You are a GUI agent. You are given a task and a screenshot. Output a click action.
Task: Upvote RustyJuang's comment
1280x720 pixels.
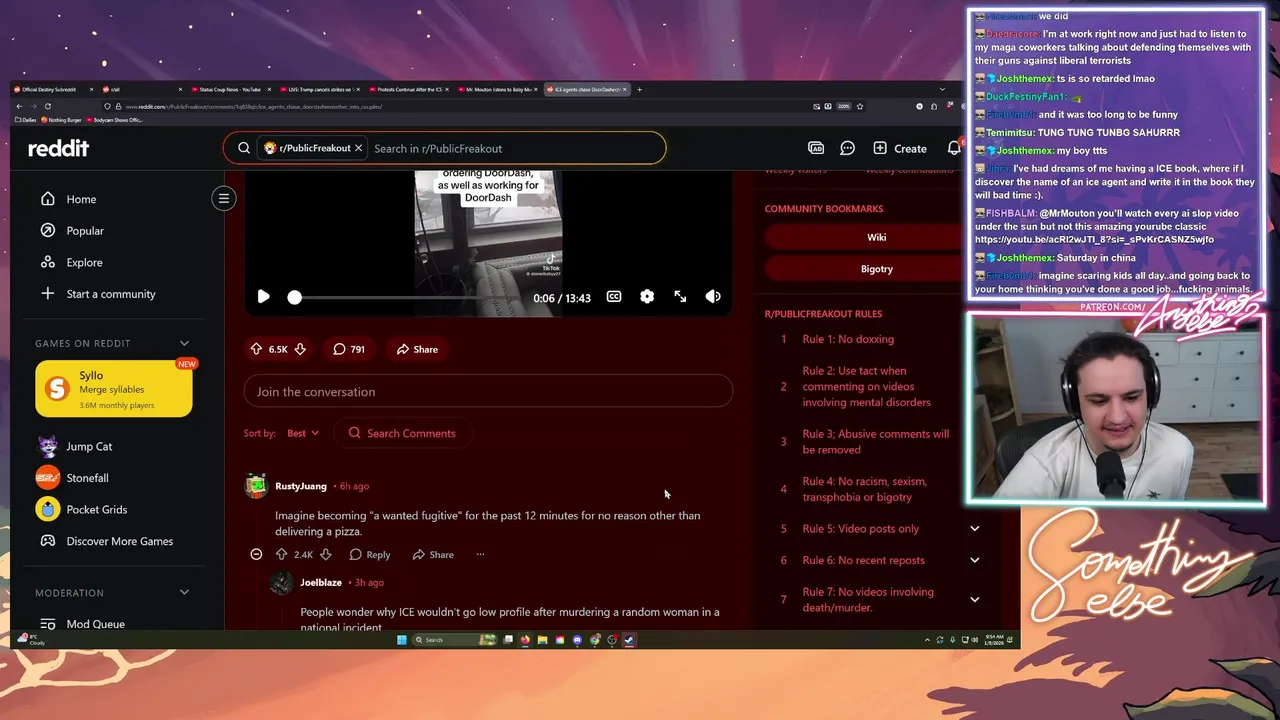click(282, 554)
